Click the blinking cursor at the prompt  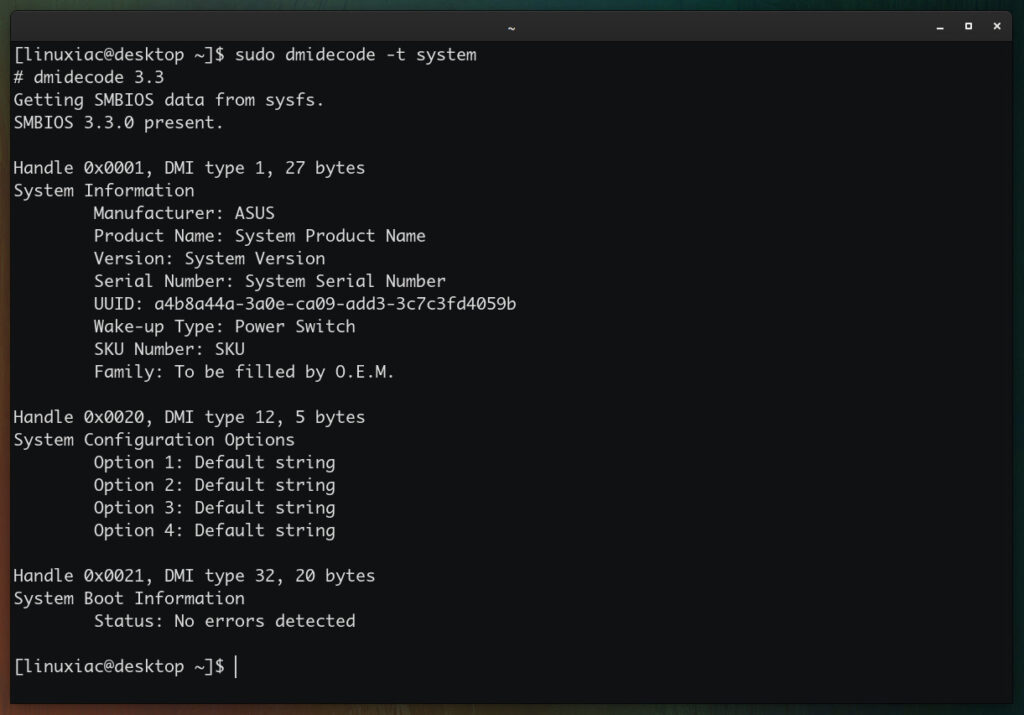coord(236,666)
